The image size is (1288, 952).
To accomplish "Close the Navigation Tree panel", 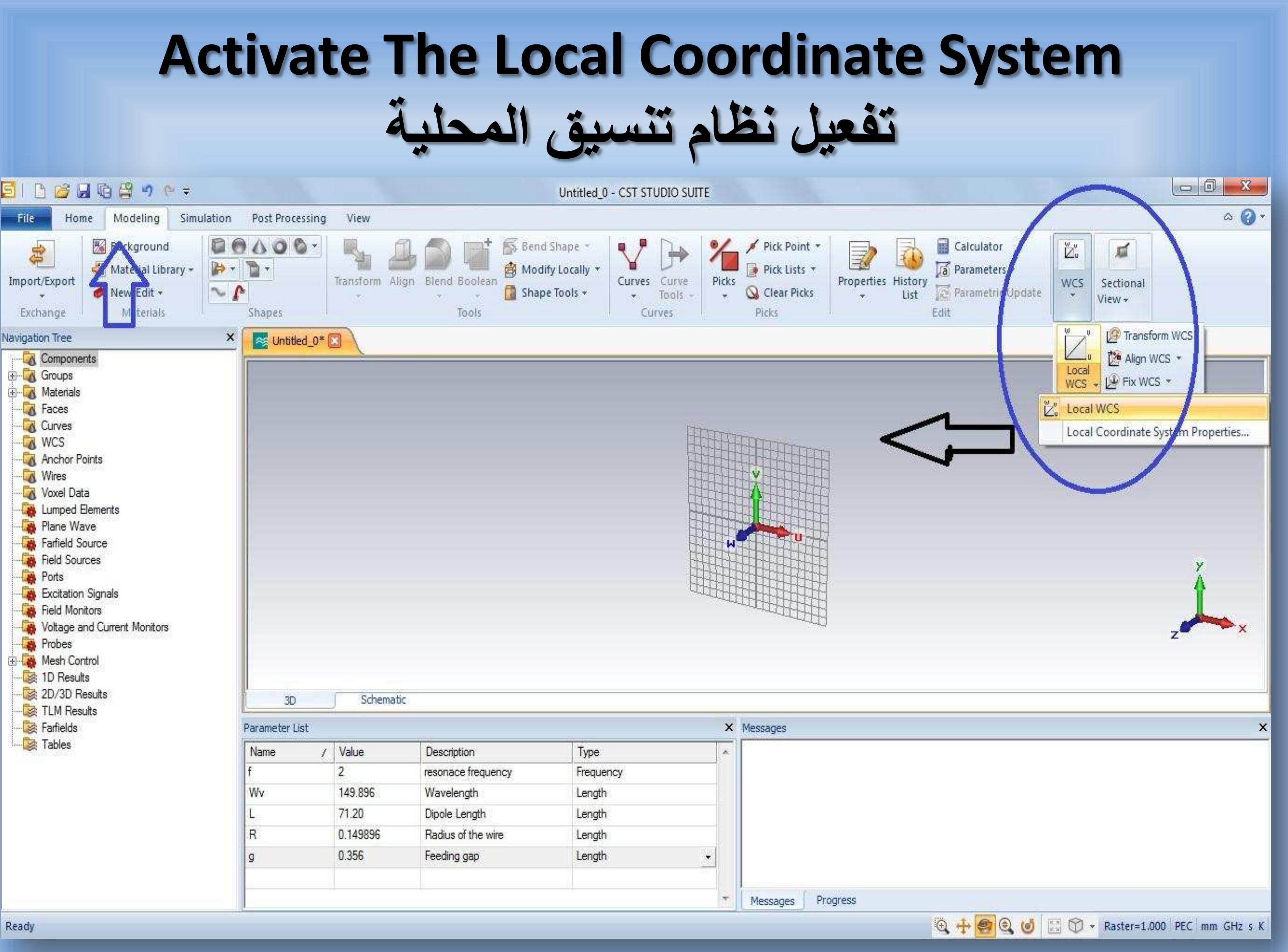I will (x=231, y=337).
